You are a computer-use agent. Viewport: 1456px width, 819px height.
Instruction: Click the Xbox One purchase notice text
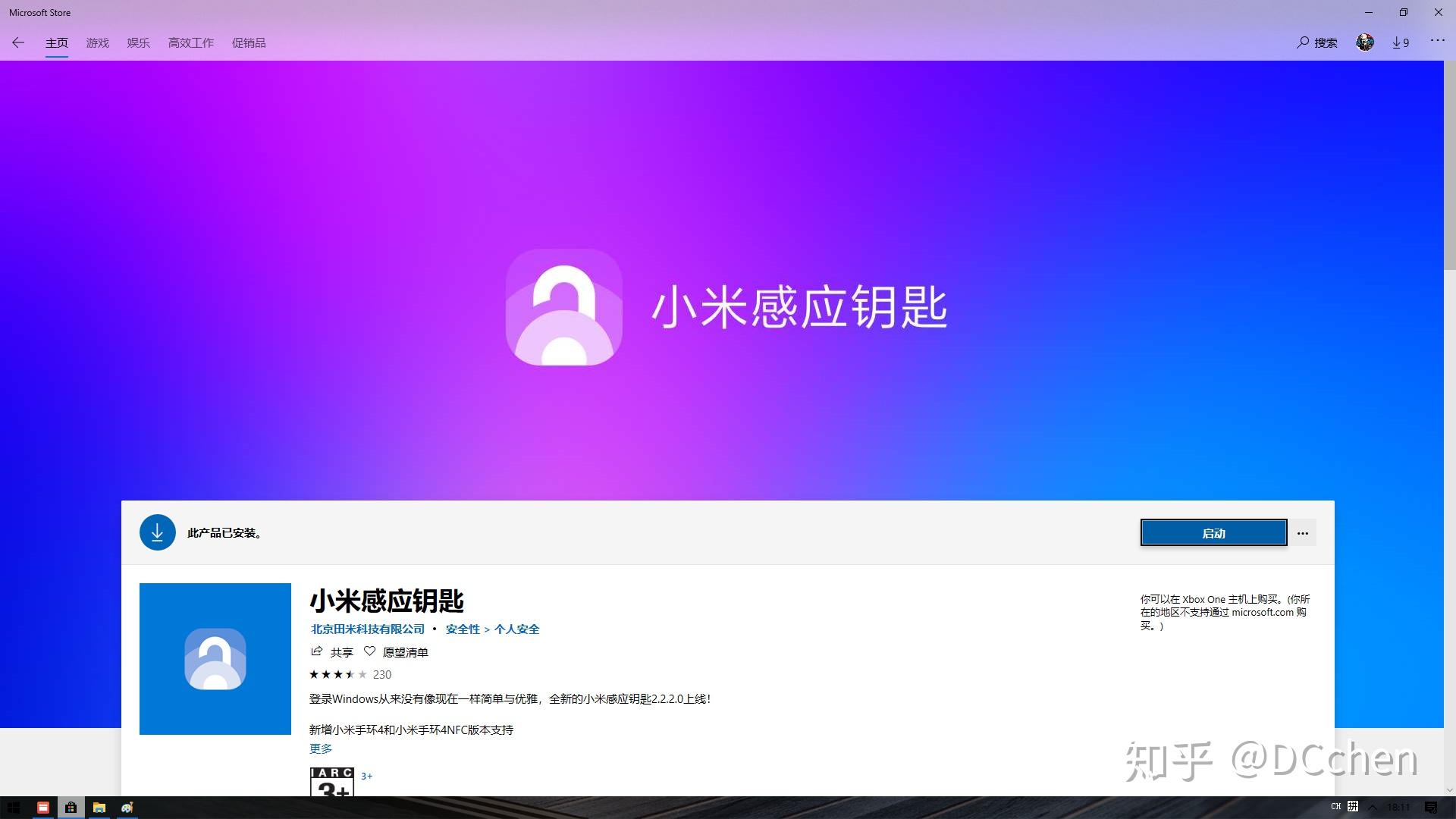point(1225,613)
